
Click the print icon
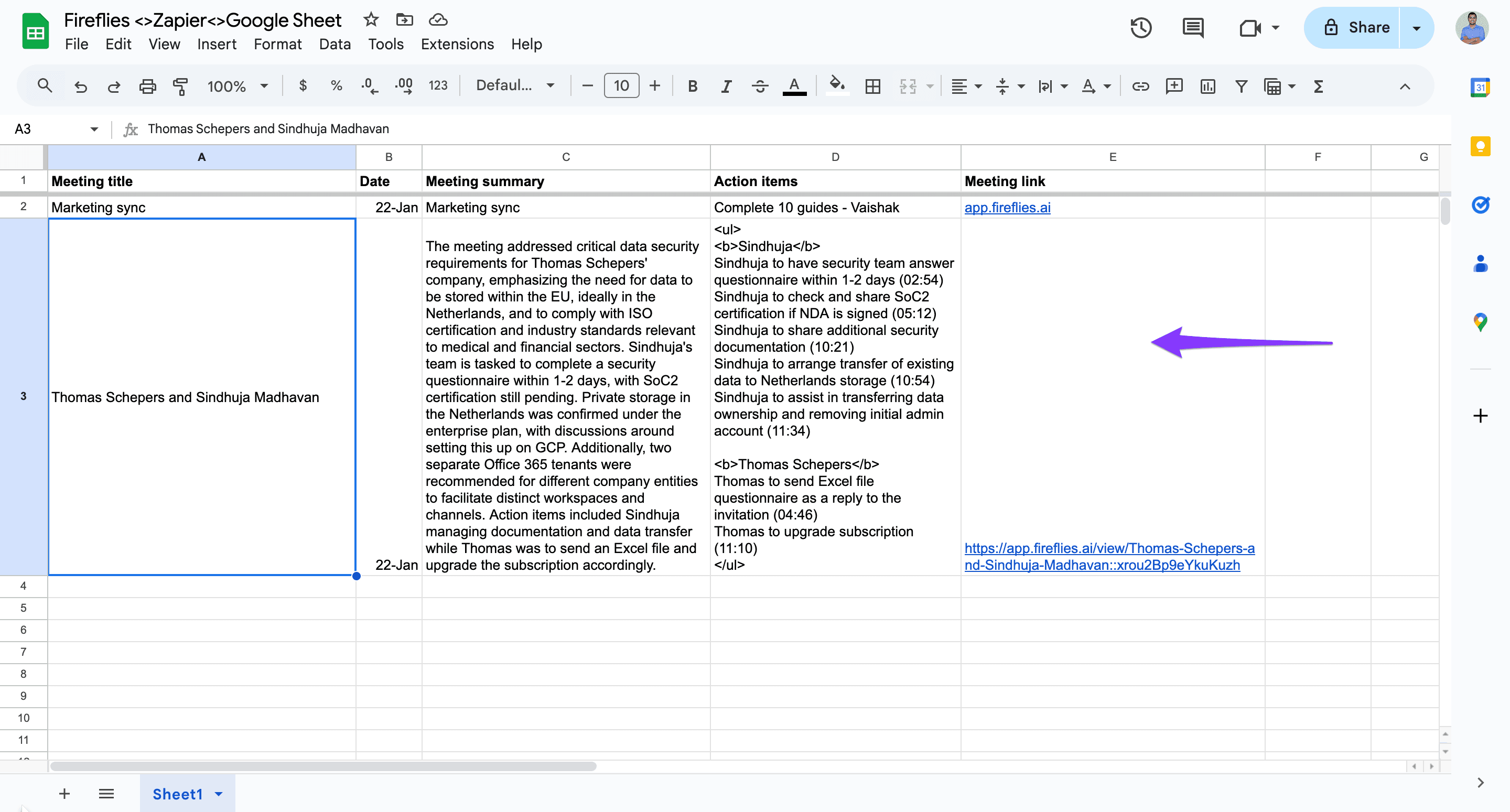point(147,87)
